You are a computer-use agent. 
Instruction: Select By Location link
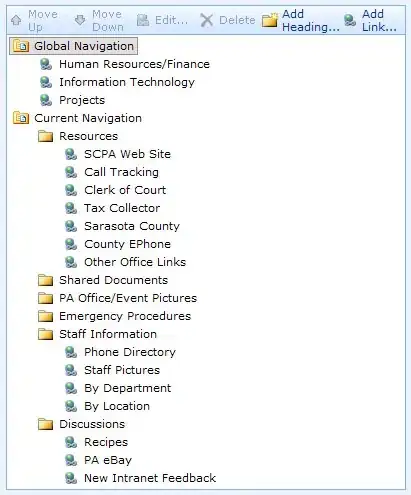pyautogui.click(x=117, y=406)
